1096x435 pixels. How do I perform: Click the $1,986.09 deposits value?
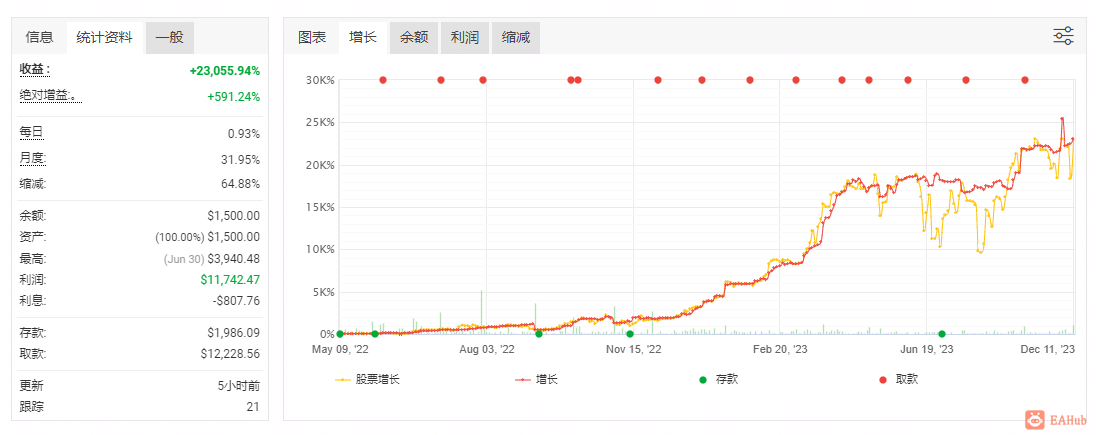pos(233,333)
